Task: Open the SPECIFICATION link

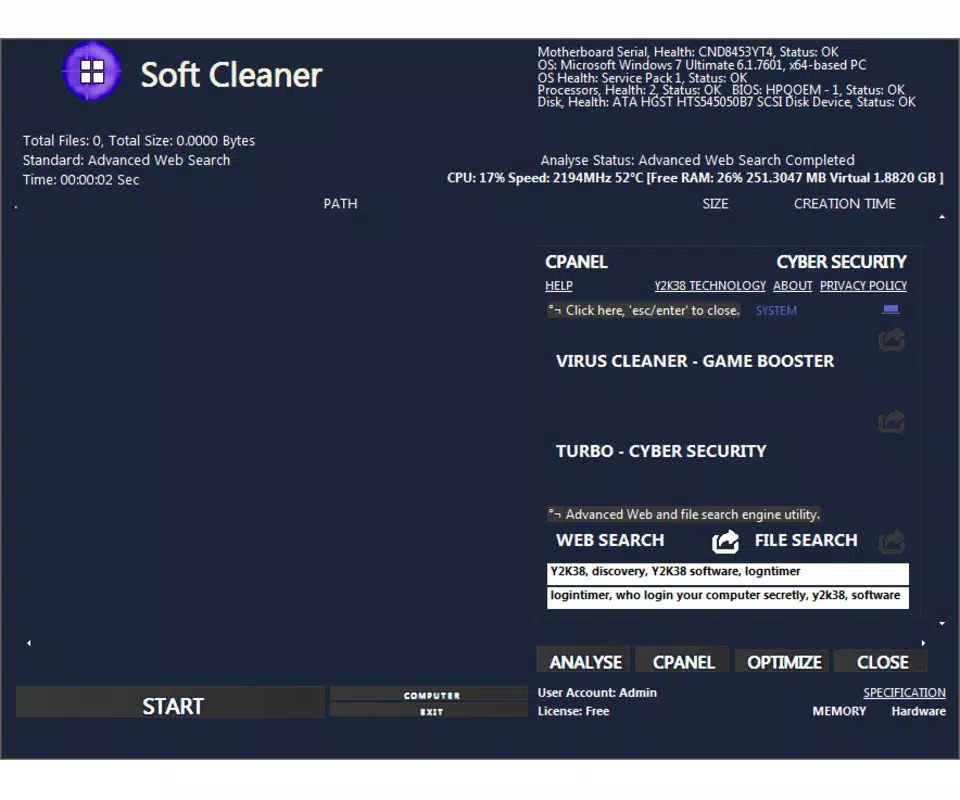Action: (904, 692)
